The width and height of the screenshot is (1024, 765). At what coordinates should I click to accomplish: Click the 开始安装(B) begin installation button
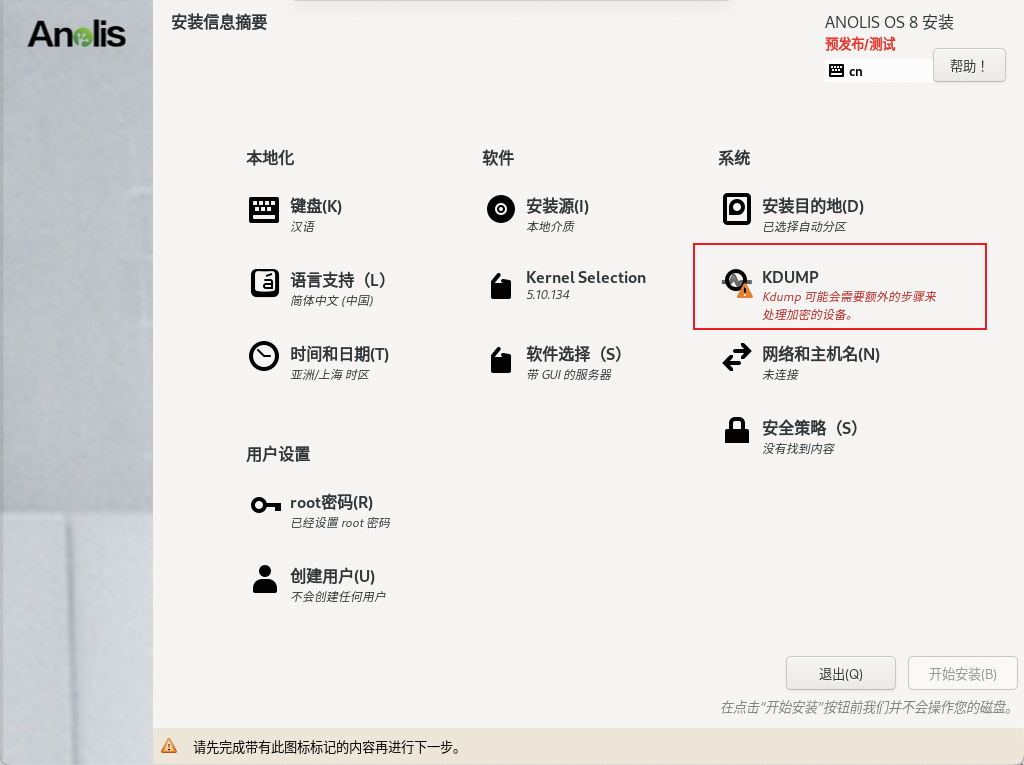(962, 674)
